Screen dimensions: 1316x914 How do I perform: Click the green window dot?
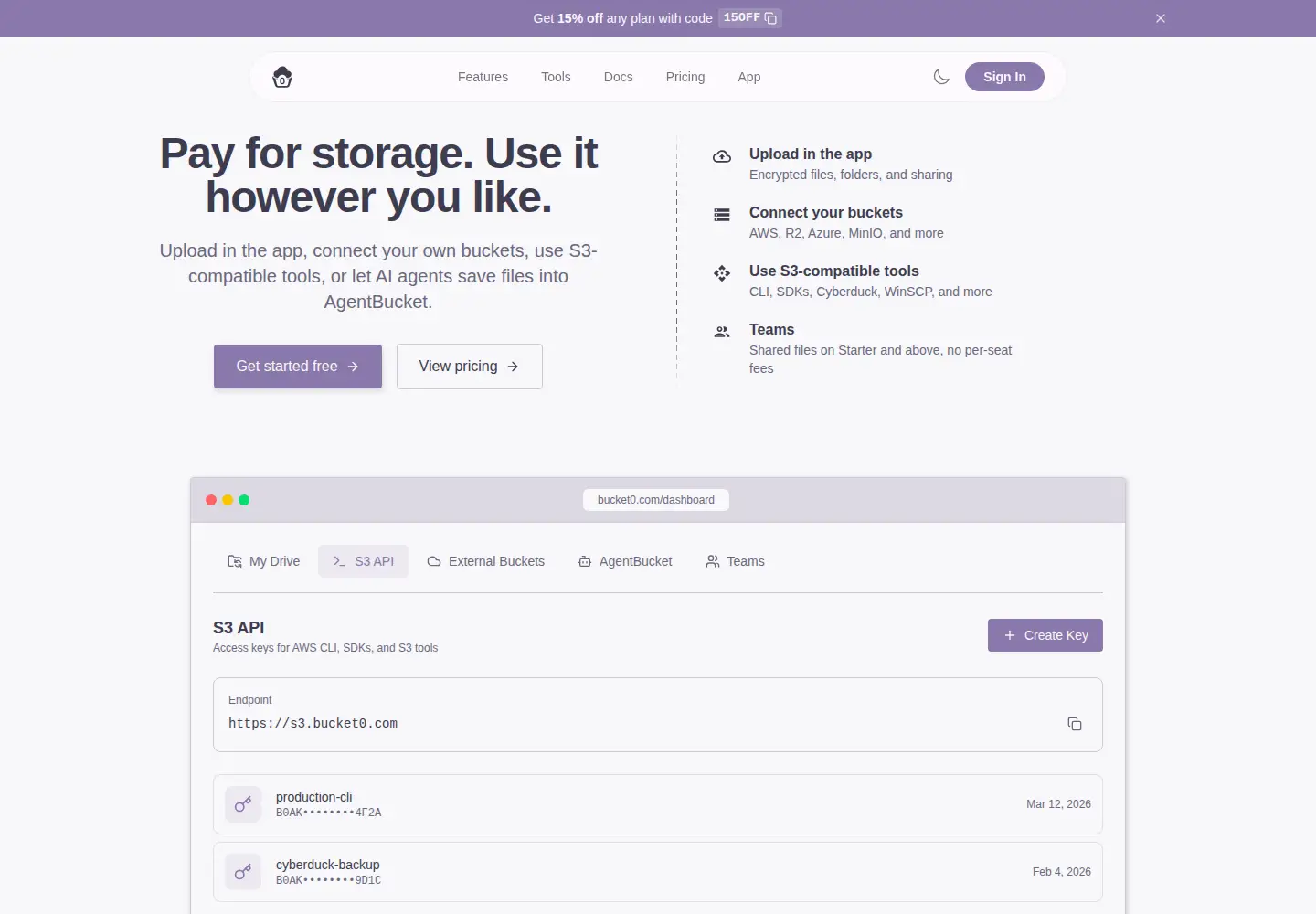pyautogui.click(x=244, y=500)
